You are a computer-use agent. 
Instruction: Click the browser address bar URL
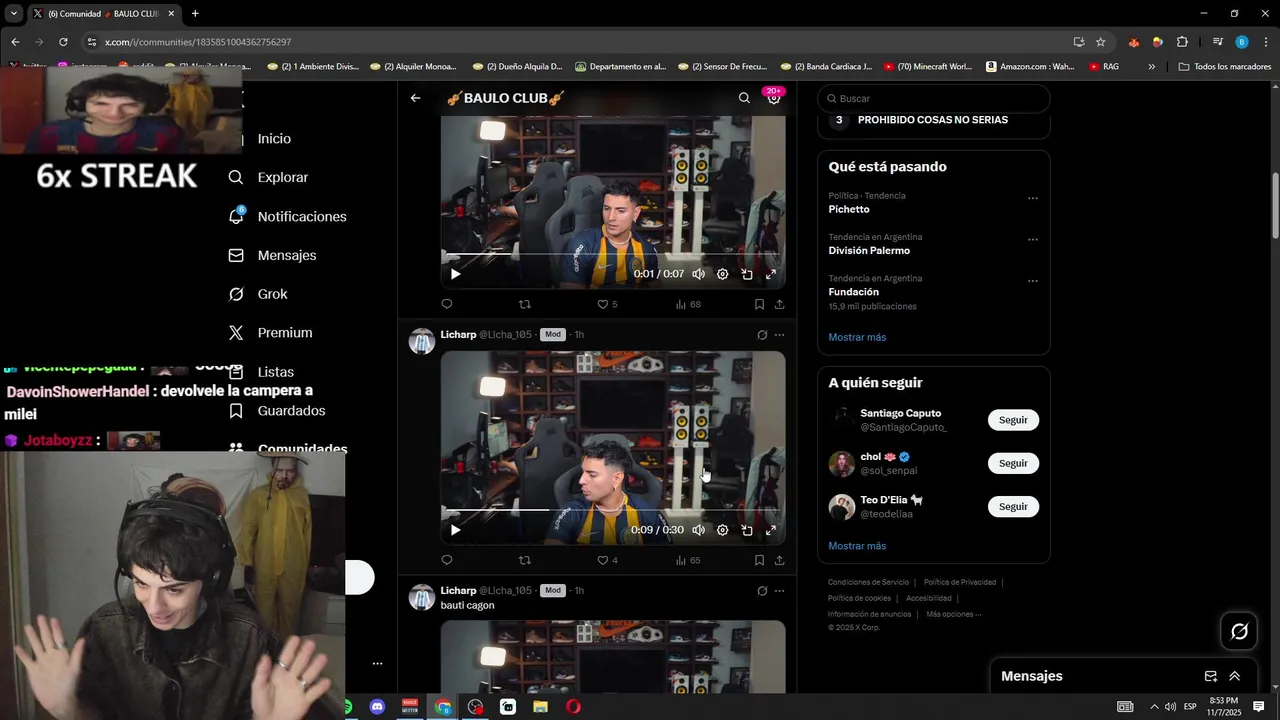coord(198,42)
